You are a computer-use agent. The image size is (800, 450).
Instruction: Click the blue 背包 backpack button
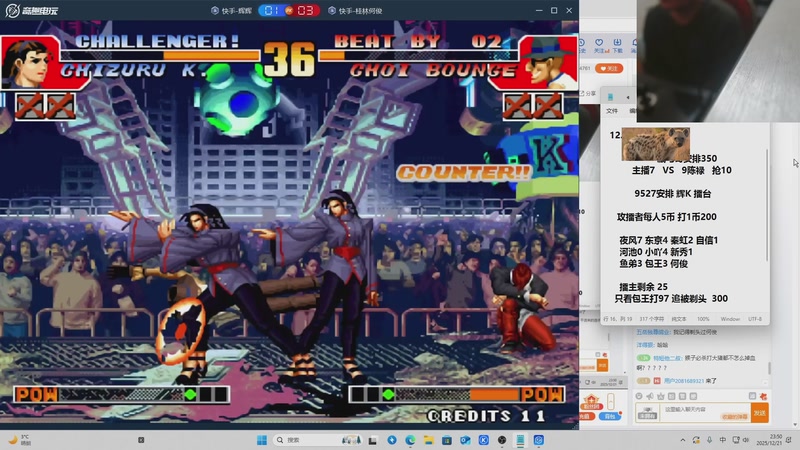tap(610, 416)
